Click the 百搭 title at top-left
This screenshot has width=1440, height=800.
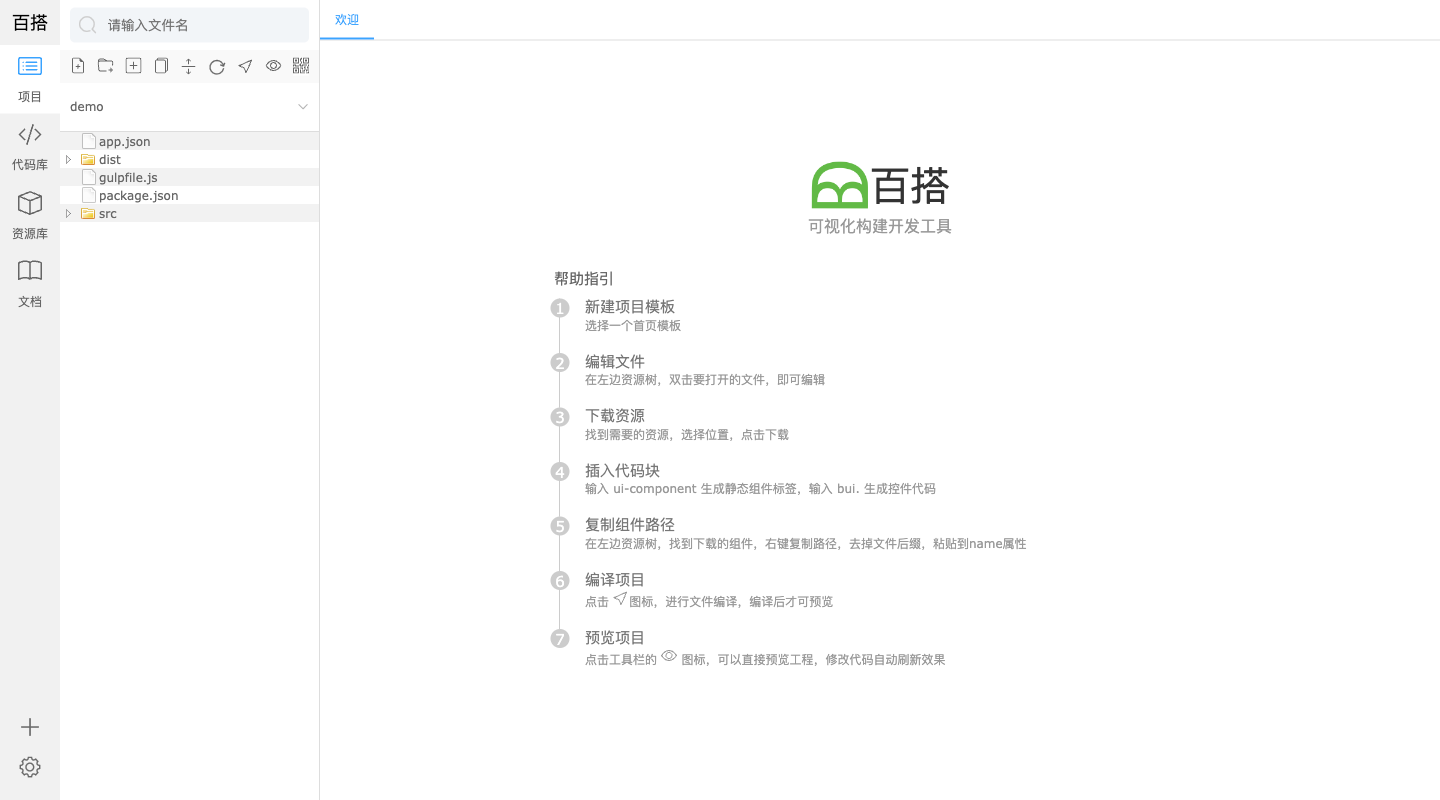[x=30, y=23]
